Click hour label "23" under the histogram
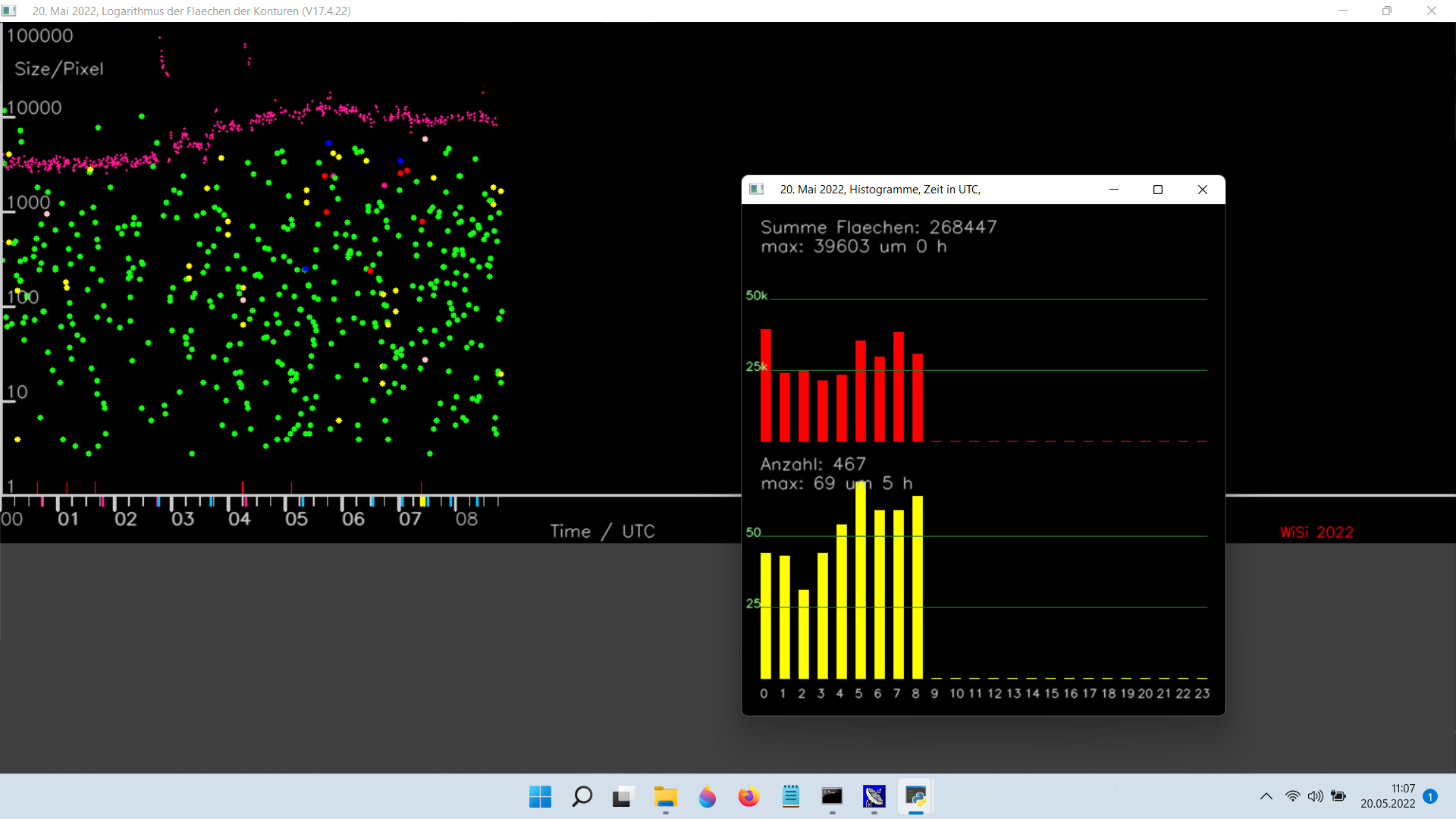This screenshot has height=819, width=1456. (1203, 694)
